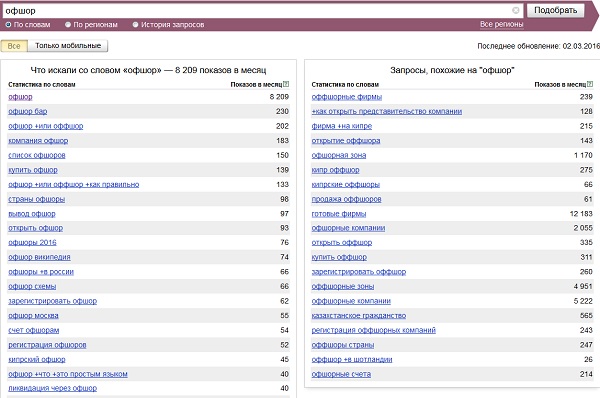Screen dimensions: 600x398
Task: Open the 'вывод офшор' link
Action: tap(32, 214)
